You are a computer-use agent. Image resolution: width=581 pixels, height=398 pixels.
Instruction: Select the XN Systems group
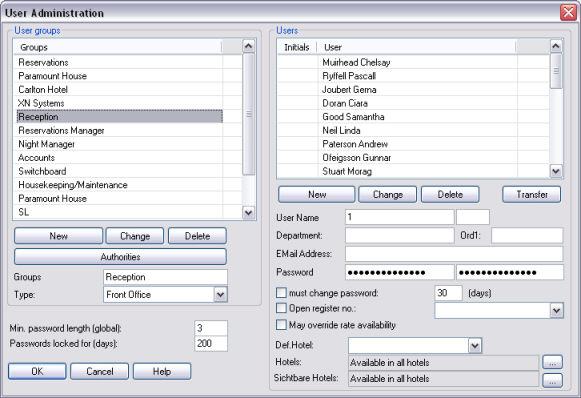pos(120,103)
